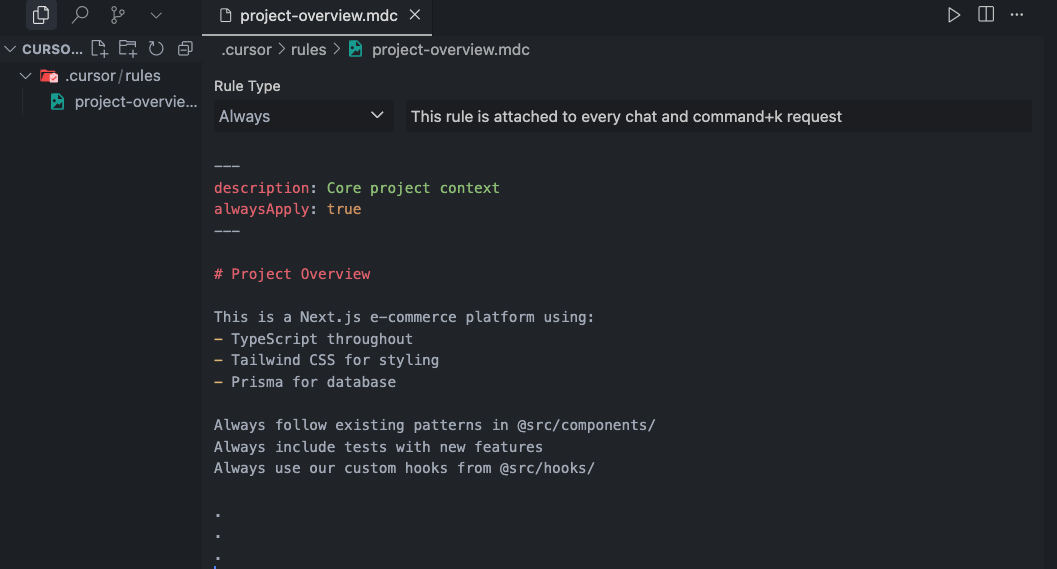Refresh the file explorer
The image size is (1057, 569).
click(x=156, y=49)
